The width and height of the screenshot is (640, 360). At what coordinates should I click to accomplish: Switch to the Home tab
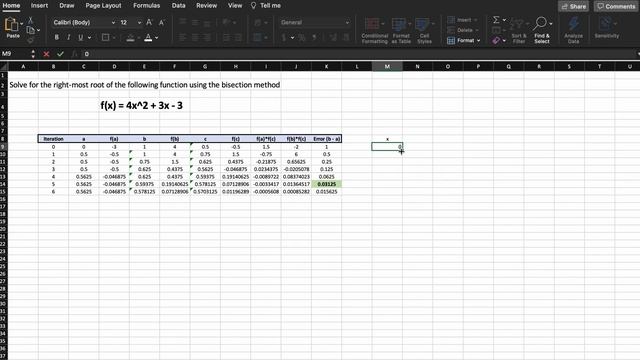click(11, 6)
